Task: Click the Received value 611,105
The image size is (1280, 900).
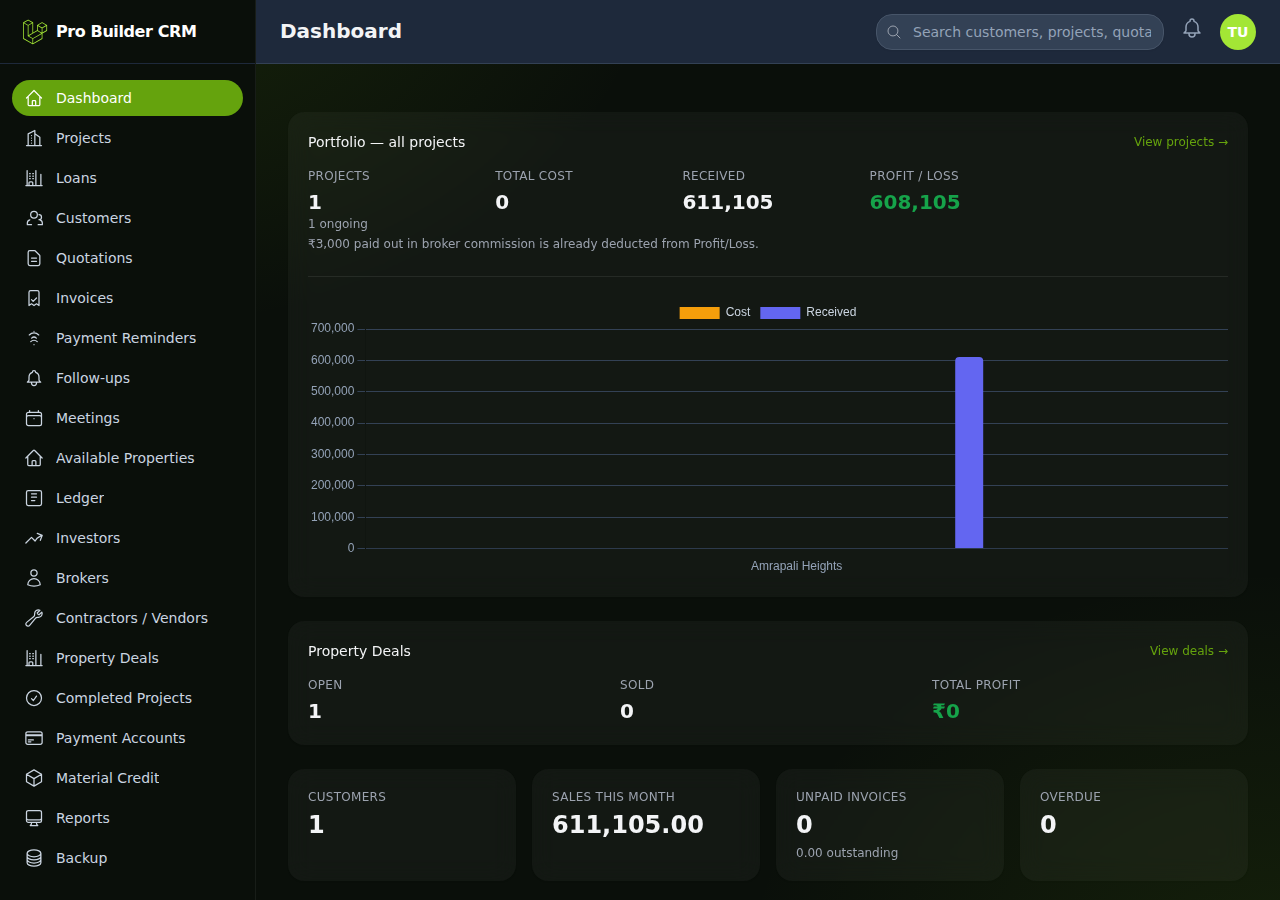Action: point(728,202)
